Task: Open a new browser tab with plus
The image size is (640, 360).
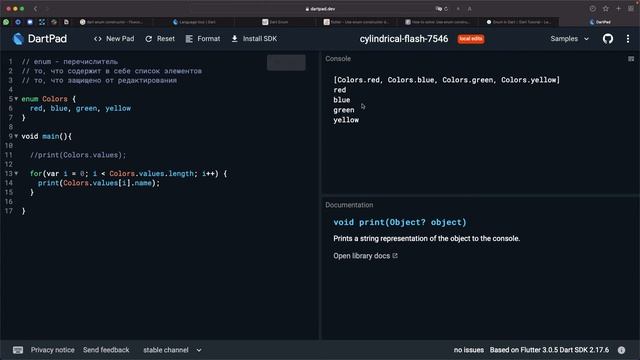Action: tap(618, 9)
